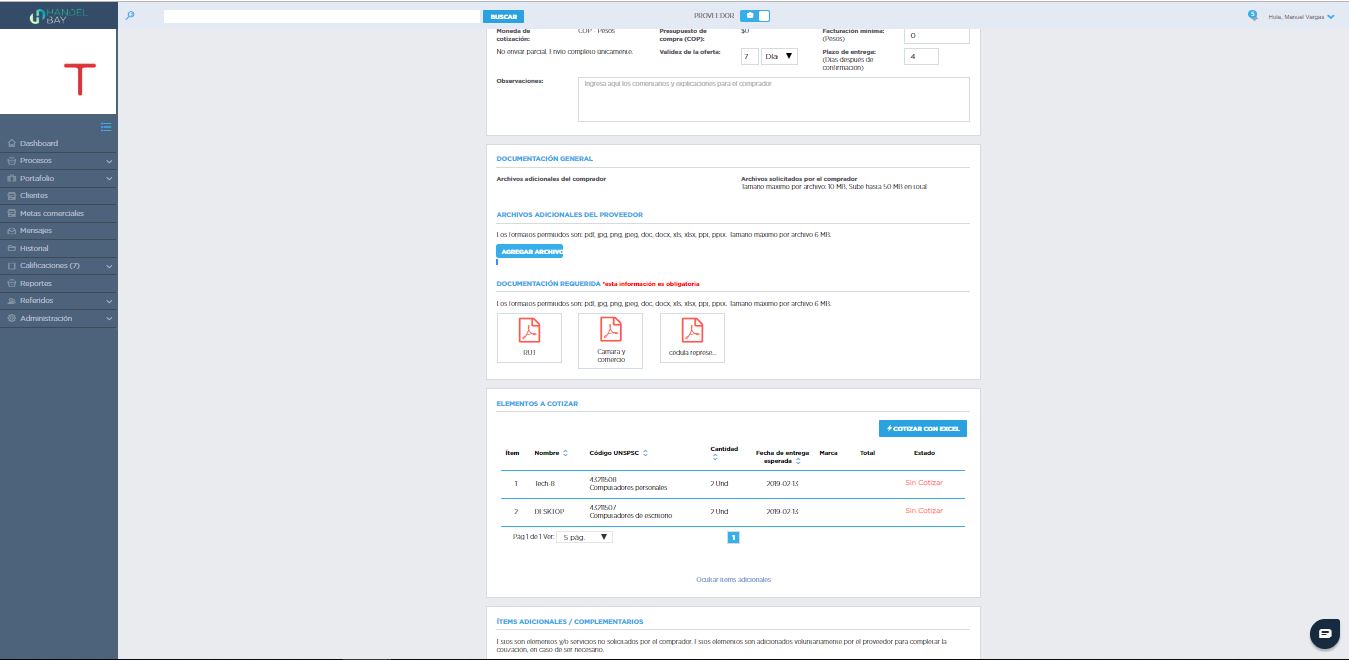Click the Observaciones text area

[774, 99]
